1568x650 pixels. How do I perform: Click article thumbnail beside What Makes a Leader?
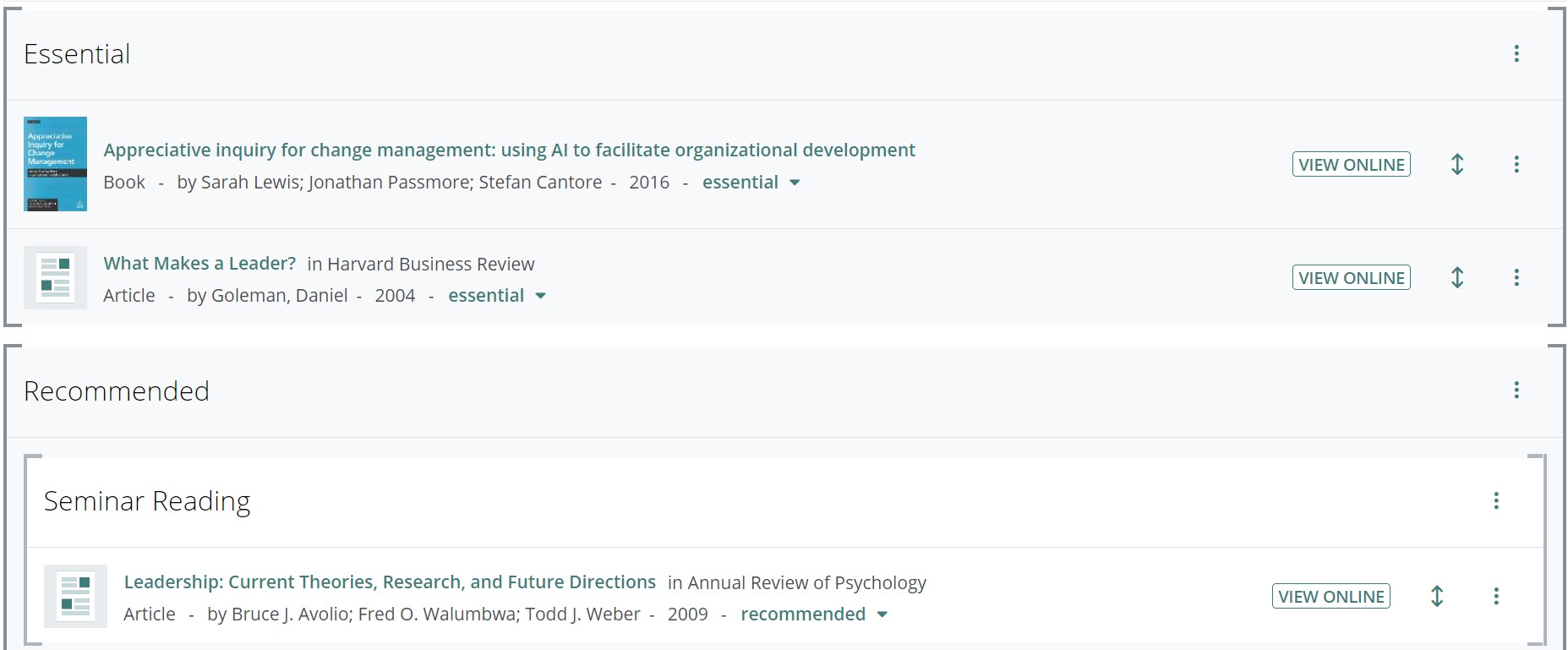(x=55, y=277)
